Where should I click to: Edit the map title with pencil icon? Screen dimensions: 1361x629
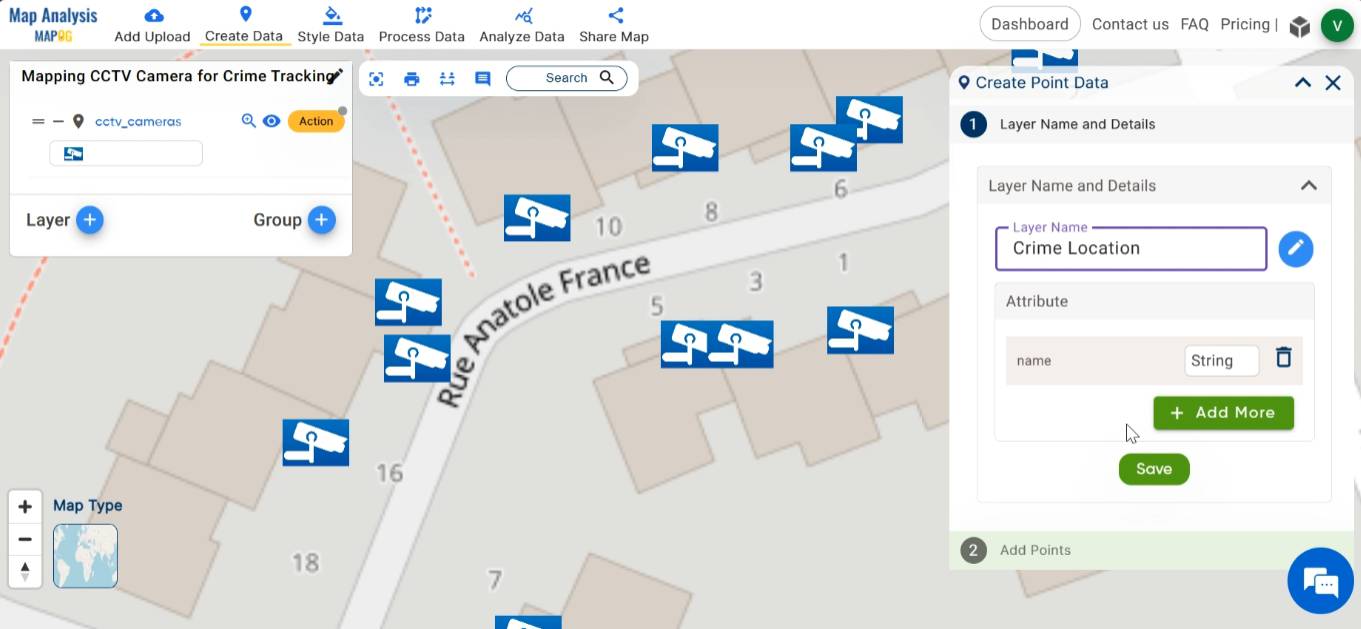336,76
